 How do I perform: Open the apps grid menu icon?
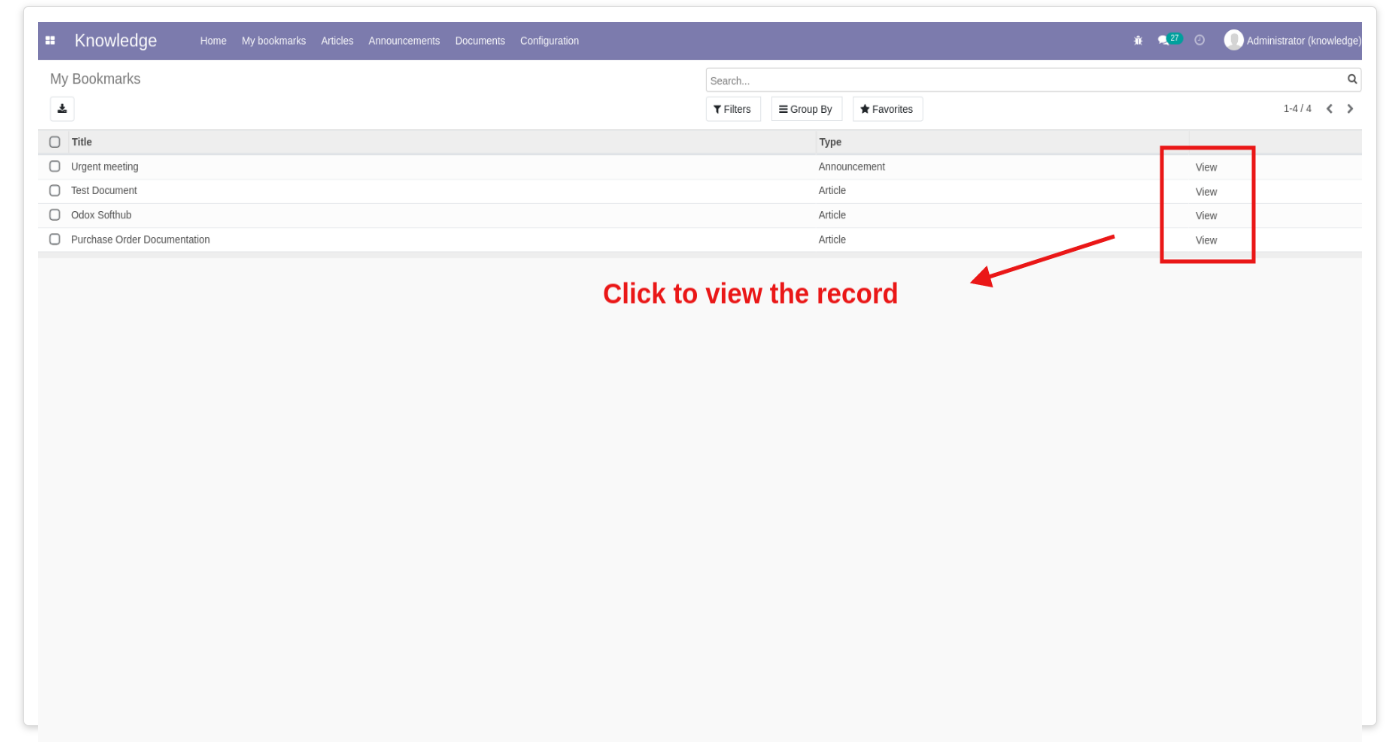[x=50, y=41]
